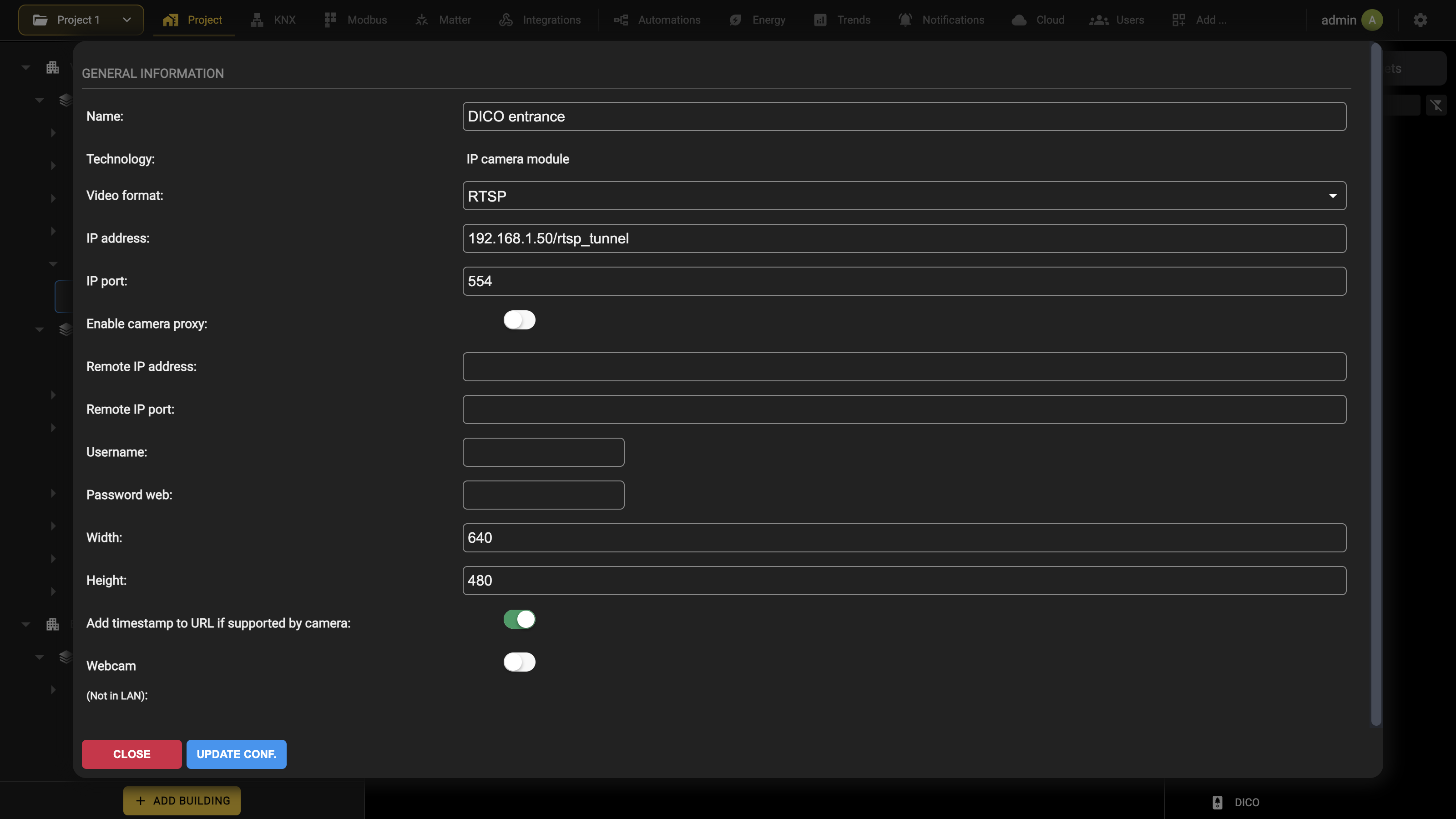Open the Matter tab
Viewport: 1456px width, 819px height.
(443, 20)
